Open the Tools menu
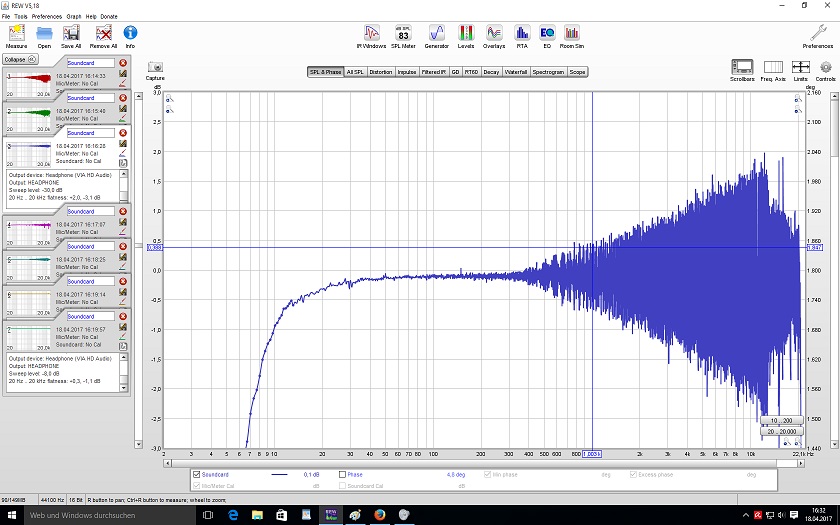The image size is (840, 525). [23, 17]
